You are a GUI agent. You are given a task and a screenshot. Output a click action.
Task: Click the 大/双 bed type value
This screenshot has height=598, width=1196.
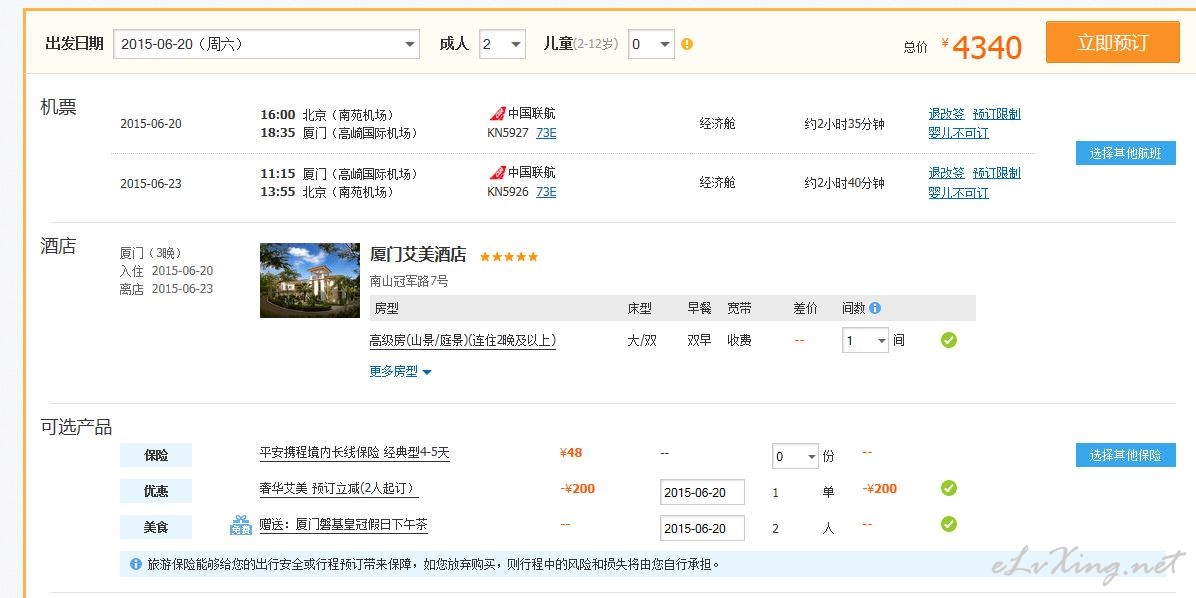[x=642, y=341]
